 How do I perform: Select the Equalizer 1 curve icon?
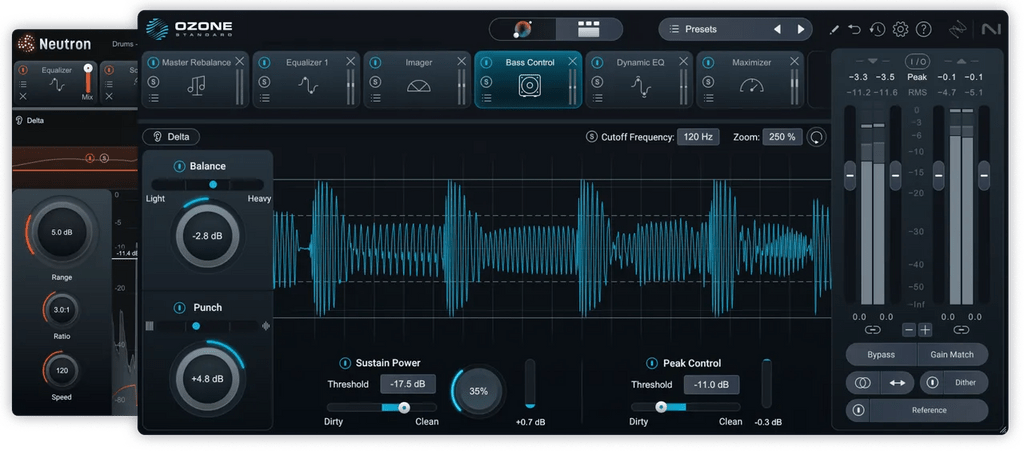[308, 86]
